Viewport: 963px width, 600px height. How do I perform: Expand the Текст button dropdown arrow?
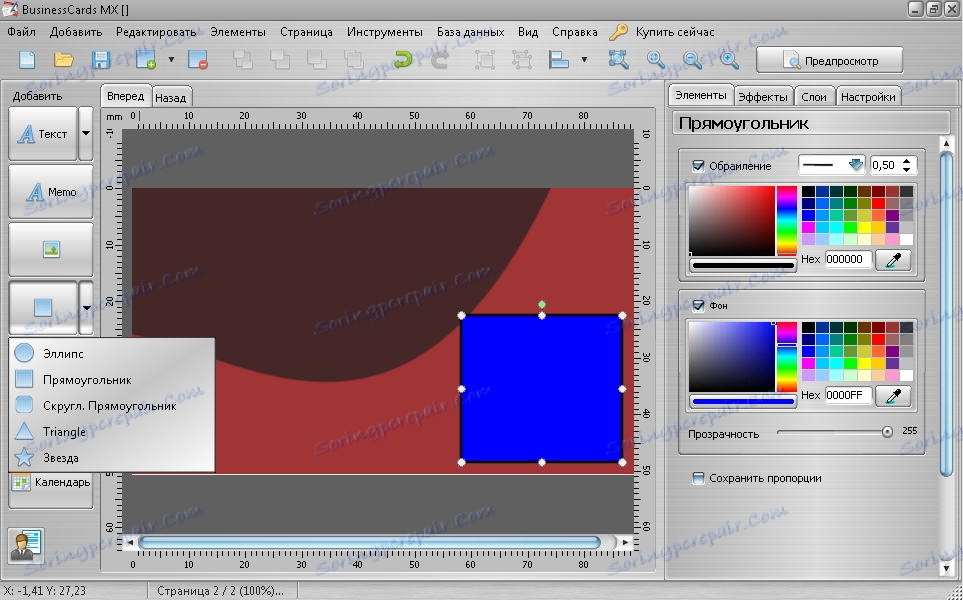coord(86,134)
